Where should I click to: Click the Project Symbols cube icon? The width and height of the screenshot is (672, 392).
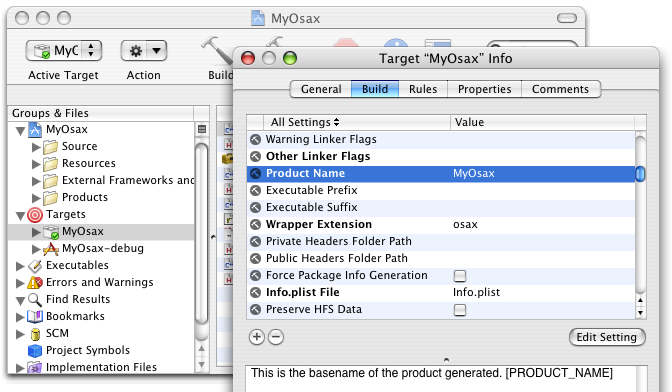click(35, 350)
